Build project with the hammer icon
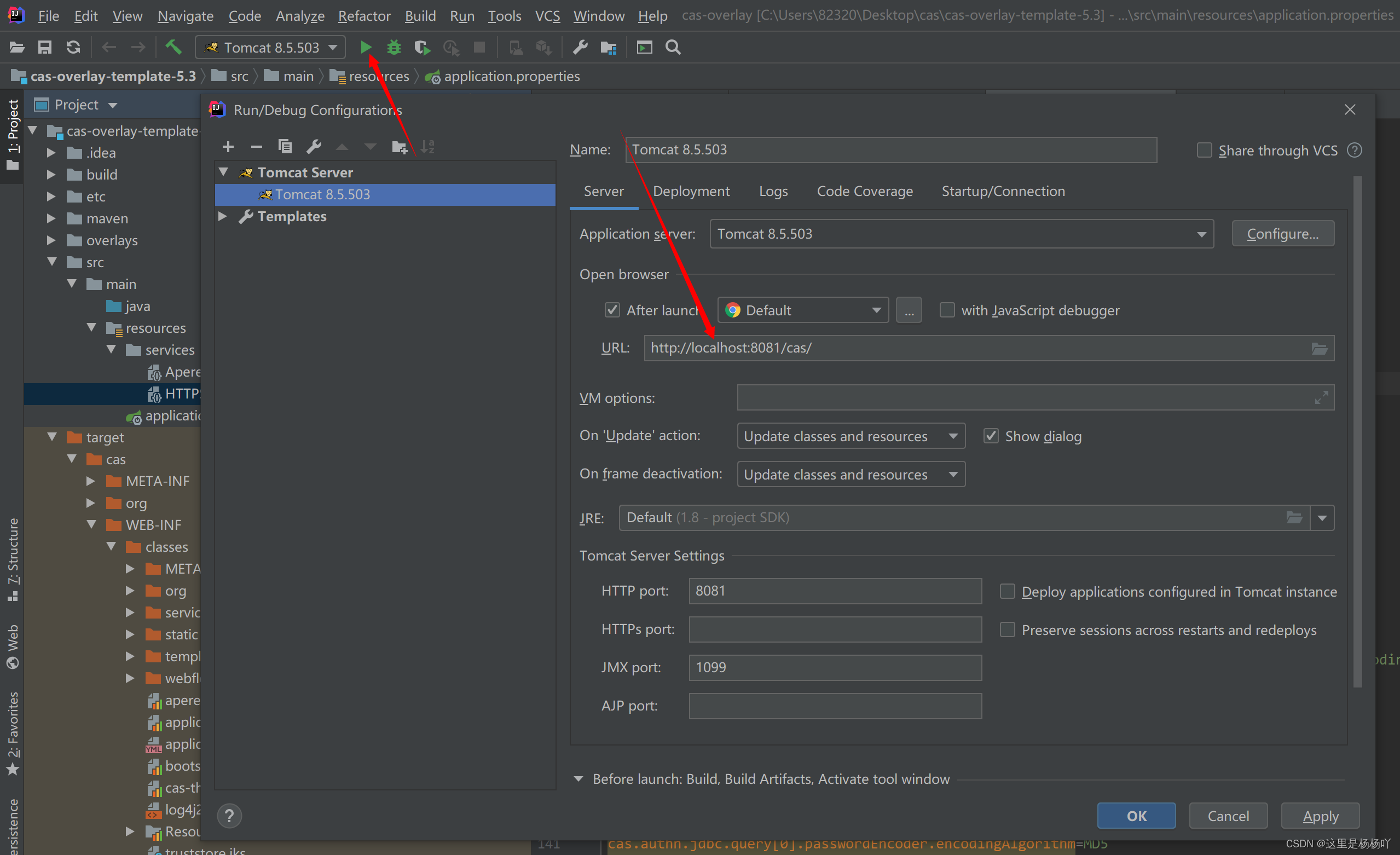The image size is (1400, 855). click(x=173, y=47)
